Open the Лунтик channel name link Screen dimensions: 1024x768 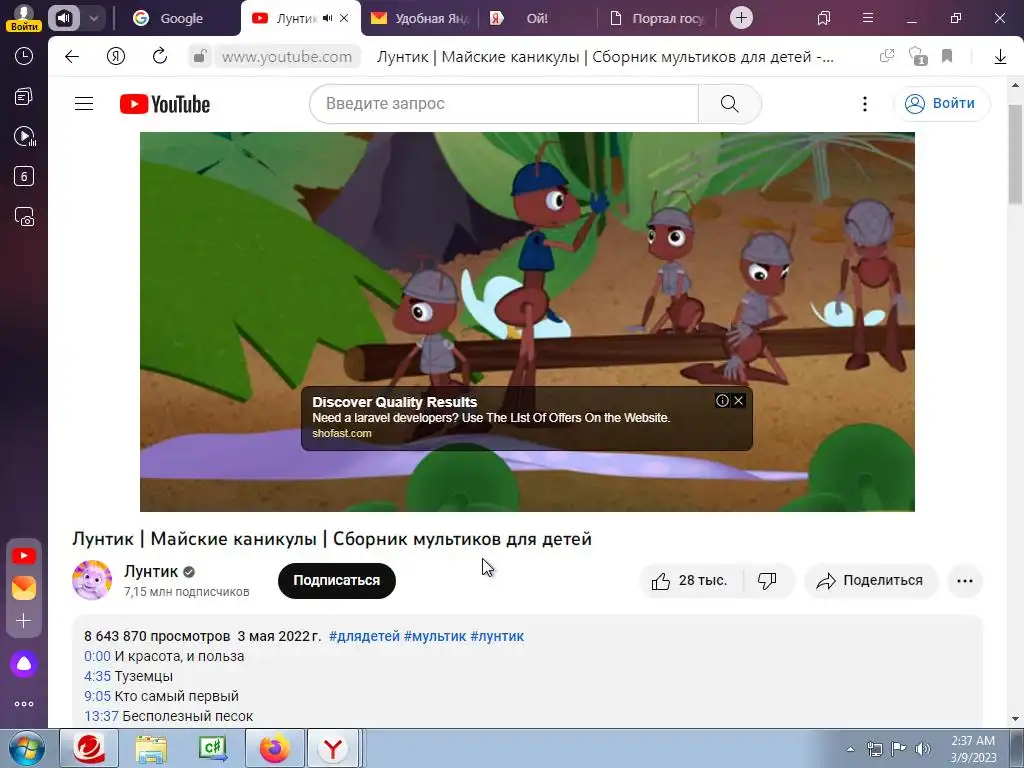click(151, 571)
